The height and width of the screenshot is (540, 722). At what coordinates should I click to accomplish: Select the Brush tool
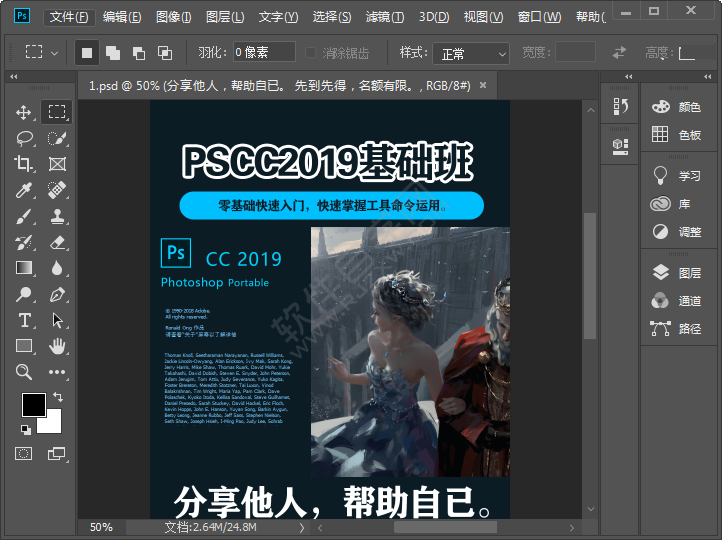point(23,216)
